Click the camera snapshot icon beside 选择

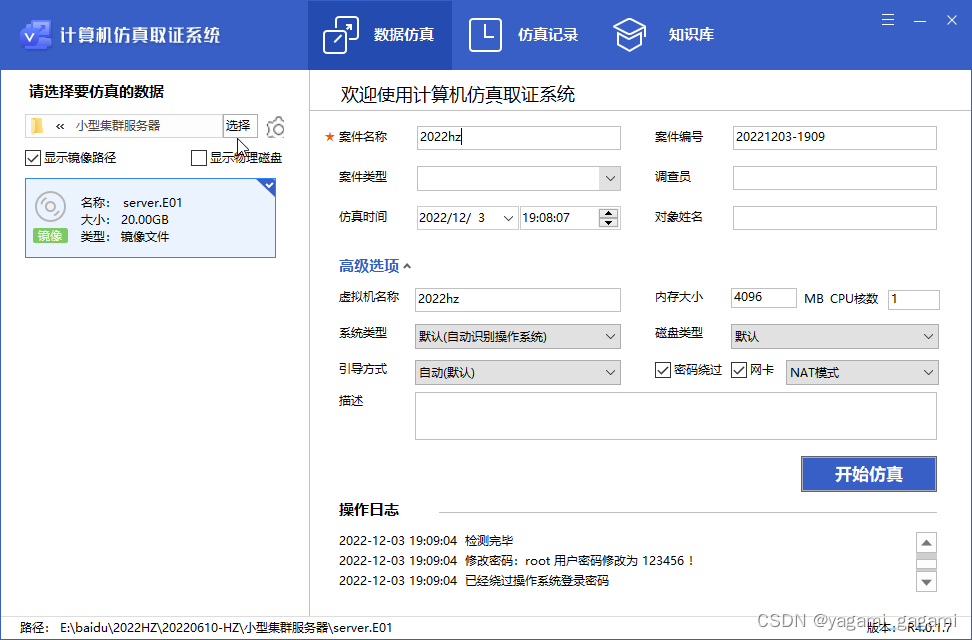click(x=276, y=127)
